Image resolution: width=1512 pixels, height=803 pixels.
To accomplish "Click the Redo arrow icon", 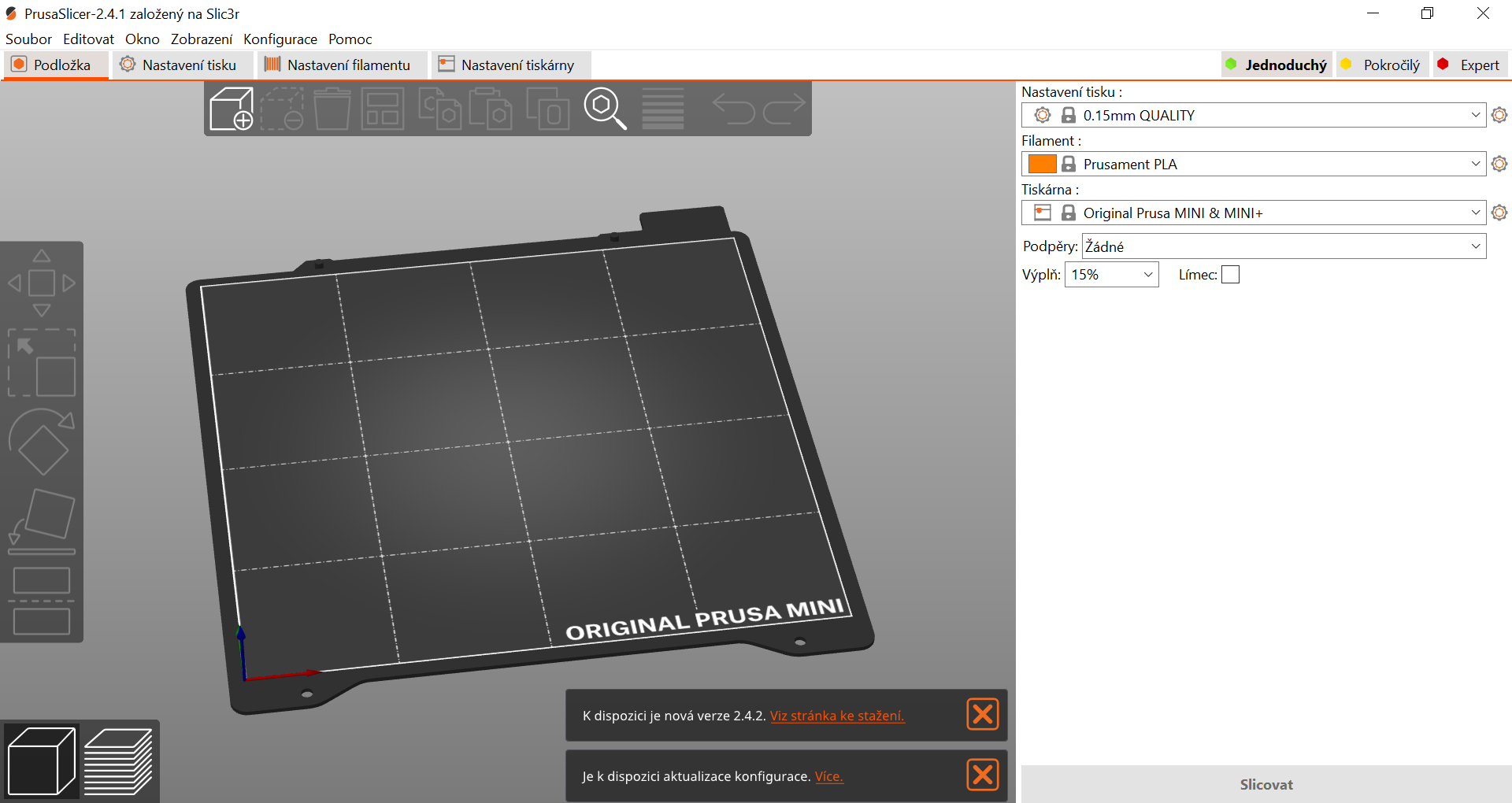I will [x=784, y=109].
